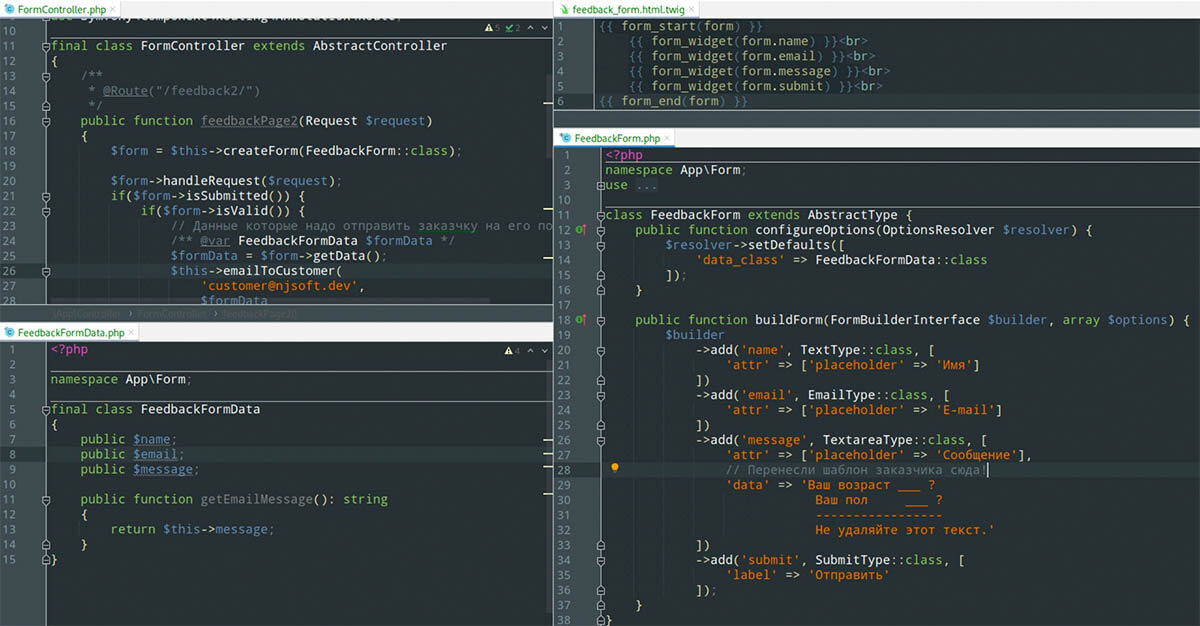The width and height of the screenshot is (1200, 626).
Task: Collapse the getEmailMessage function fold marker
Action: (46, 499)
